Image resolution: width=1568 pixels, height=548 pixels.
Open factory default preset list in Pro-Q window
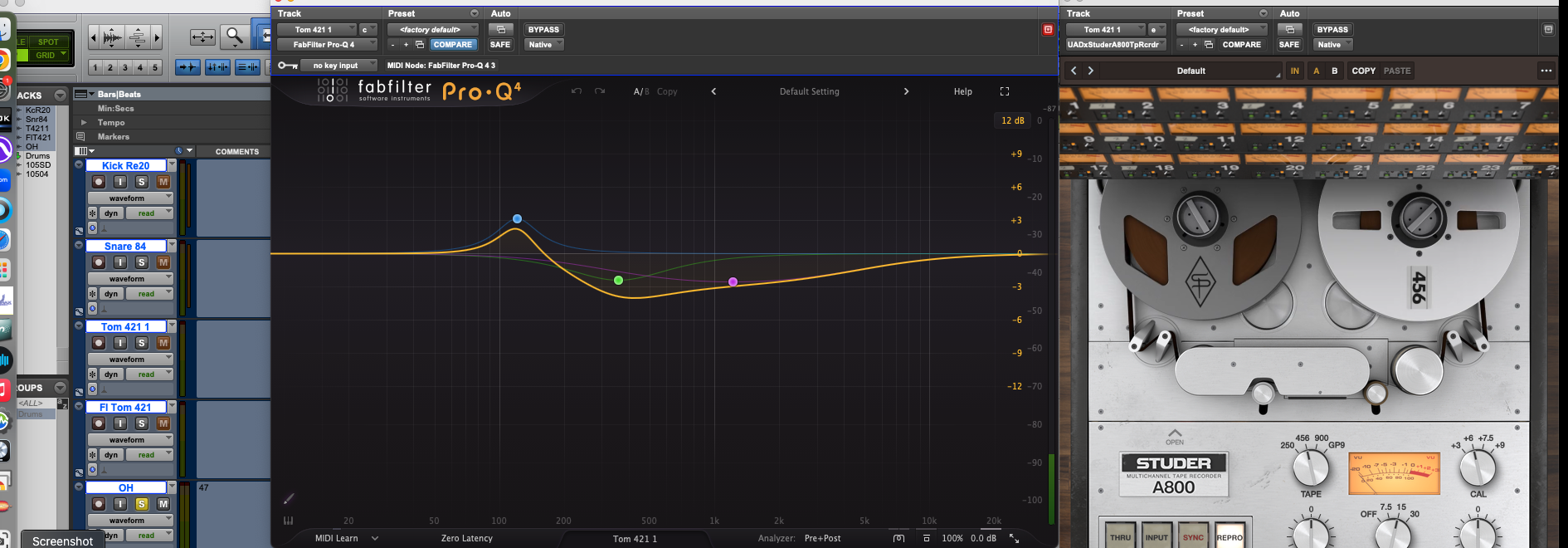433,29
